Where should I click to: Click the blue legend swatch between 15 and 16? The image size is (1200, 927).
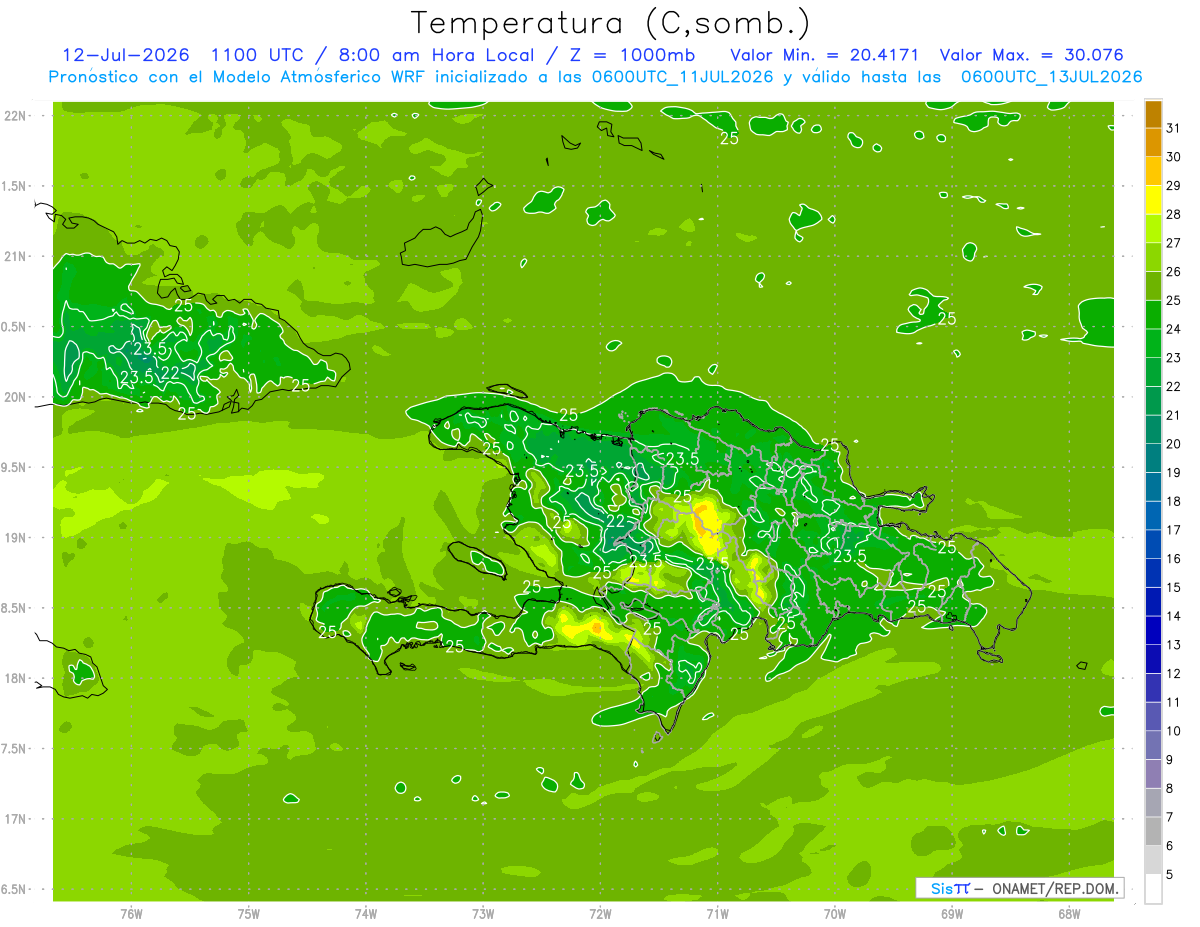coord(1153,573)
